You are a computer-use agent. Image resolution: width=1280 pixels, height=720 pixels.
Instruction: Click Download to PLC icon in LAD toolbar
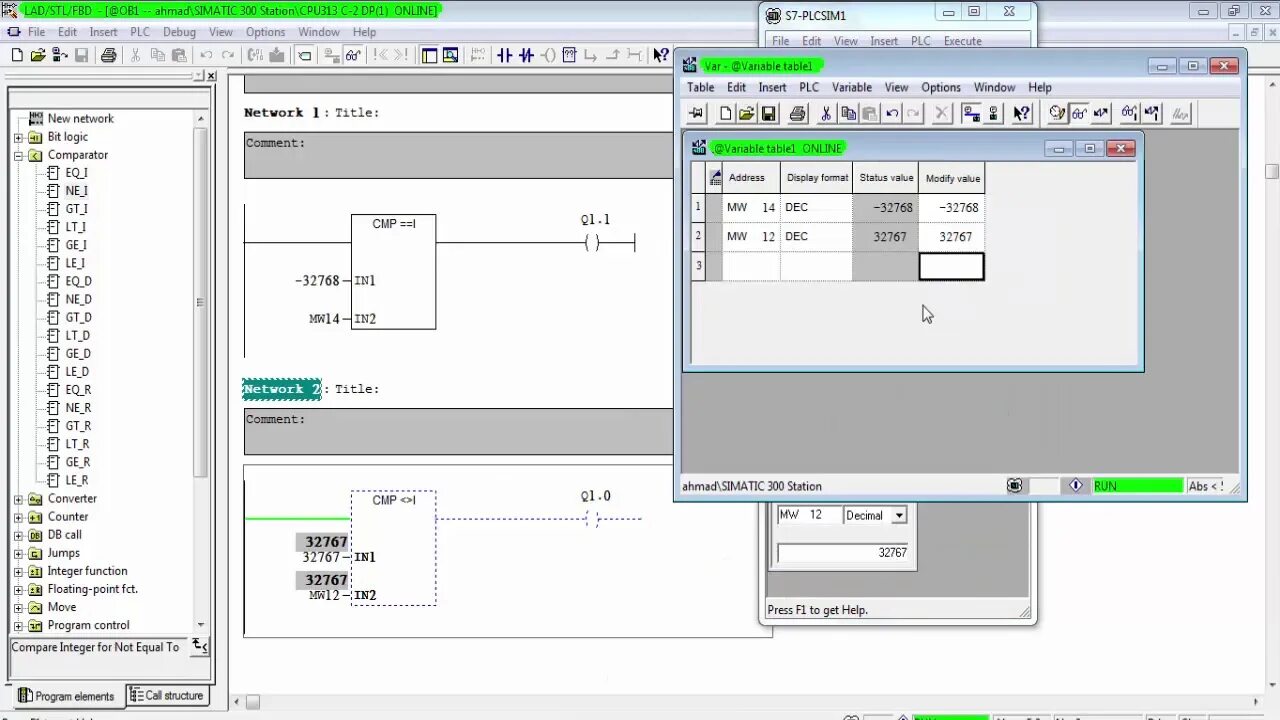click(276, 55)
